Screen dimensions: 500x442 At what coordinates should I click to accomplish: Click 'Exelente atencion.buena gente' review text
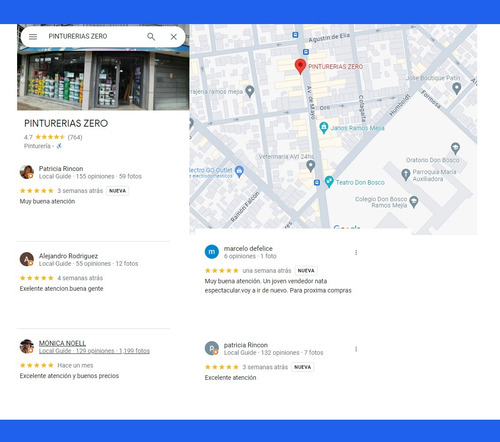click(61, 289)
